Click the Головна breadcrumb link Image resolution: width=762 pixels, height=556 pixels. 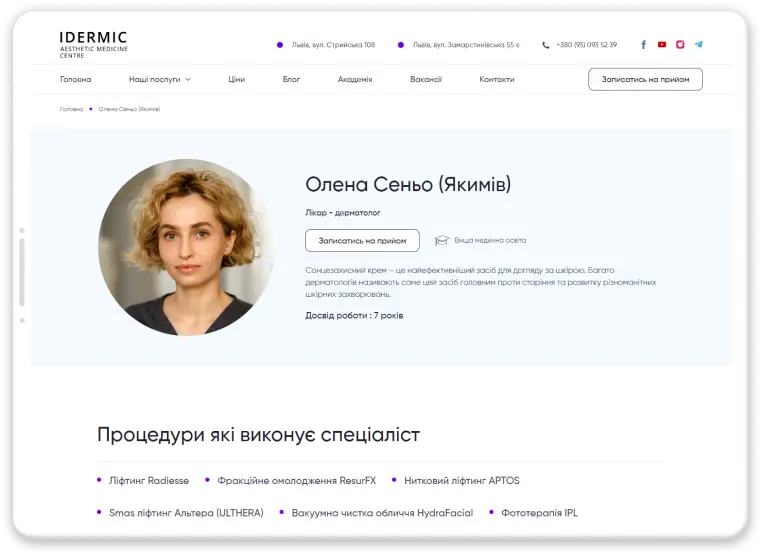pos(71,109)
